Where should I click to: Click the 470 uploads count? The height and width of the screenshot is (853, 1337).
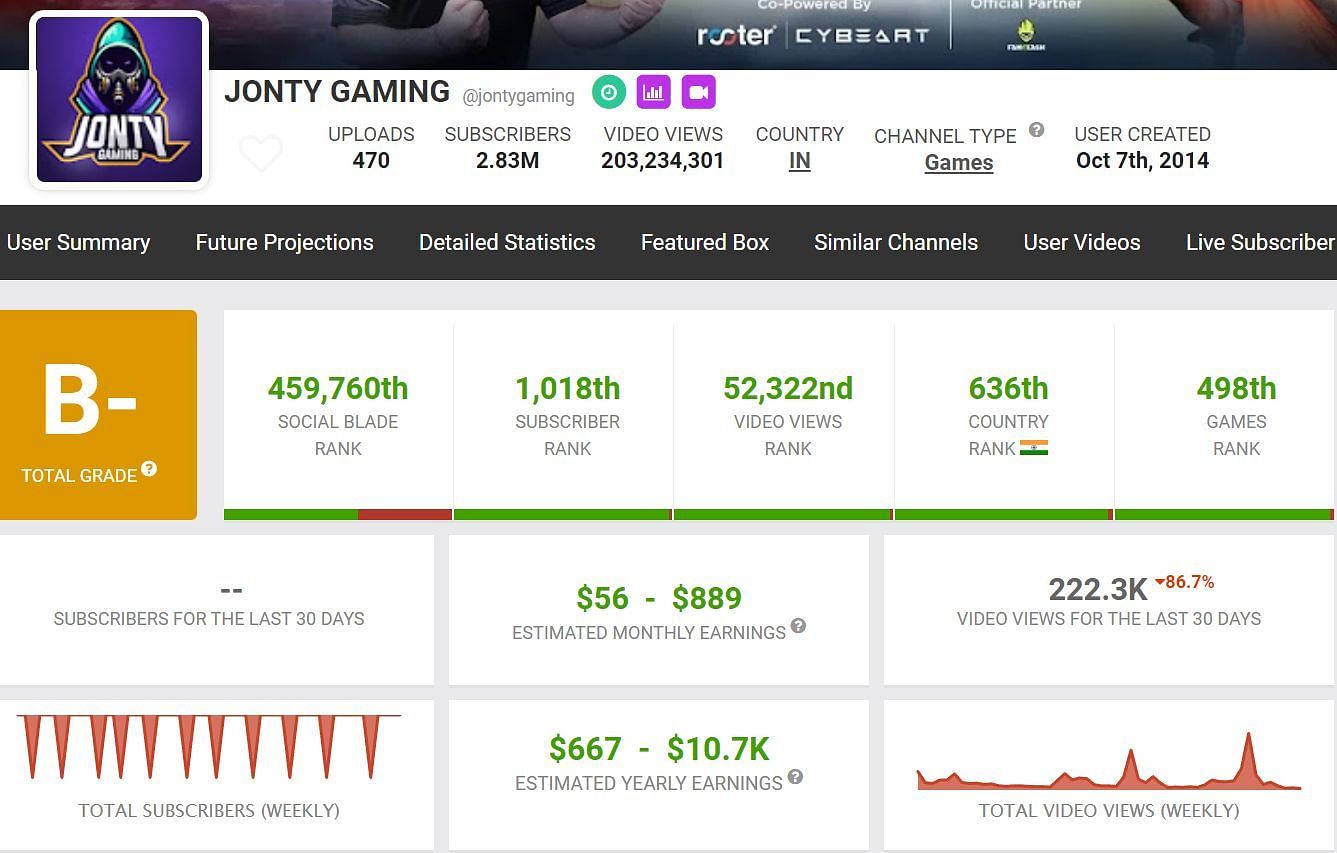coord(371,161)
